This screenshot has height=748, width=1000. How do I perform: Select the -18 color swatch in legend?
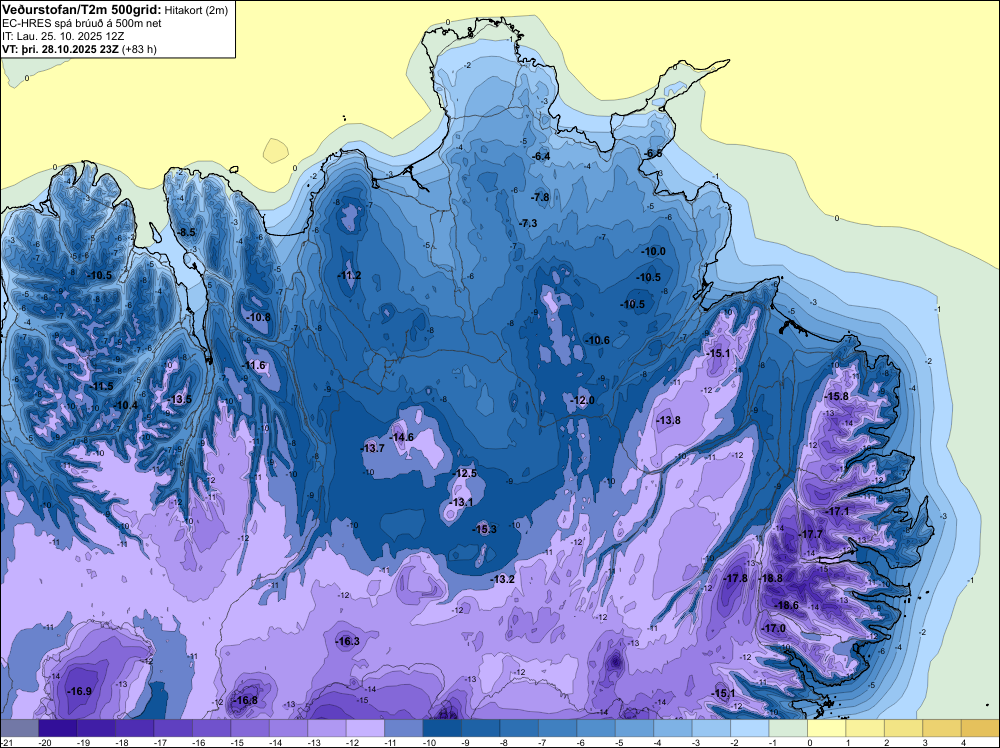[x=135, y=728]
